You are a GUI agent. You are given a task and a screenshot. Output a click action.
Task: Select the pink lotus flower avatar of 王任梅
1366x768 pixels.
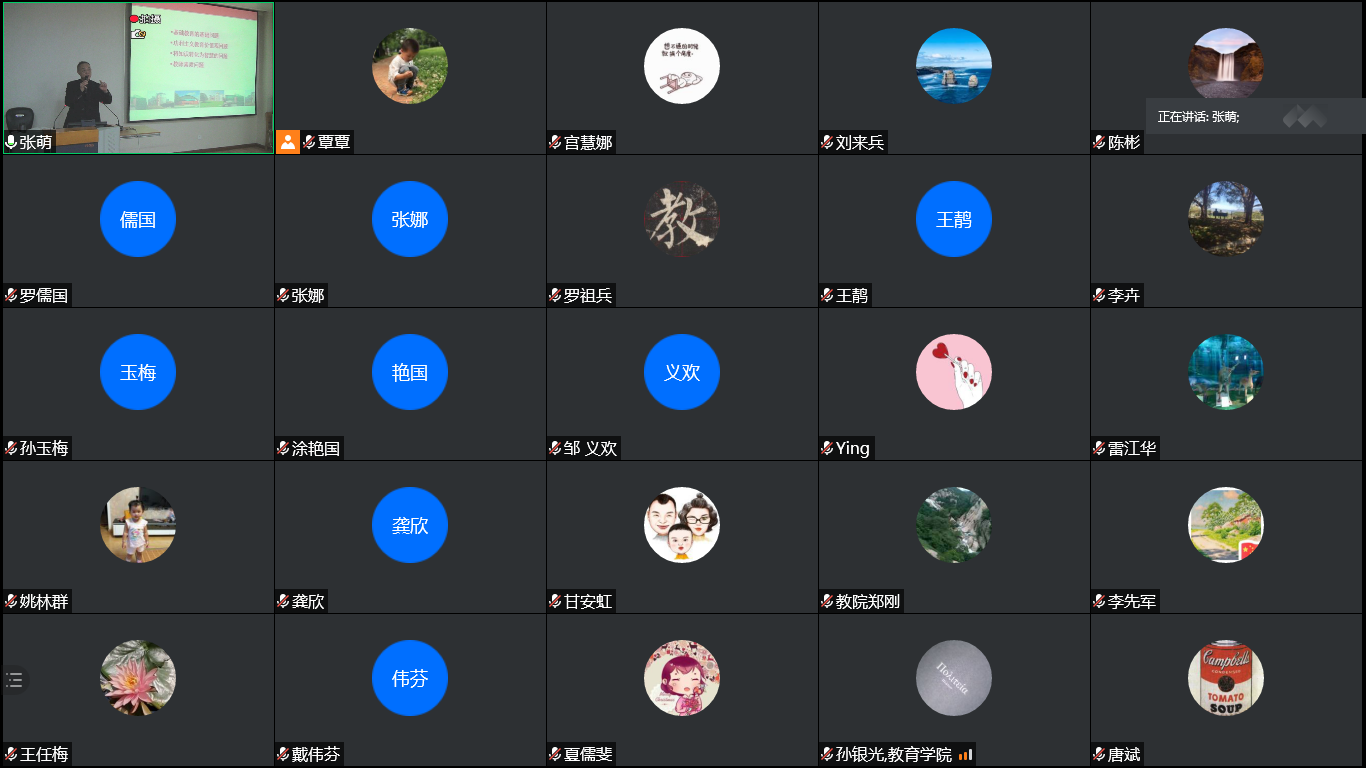pos(138,678)
